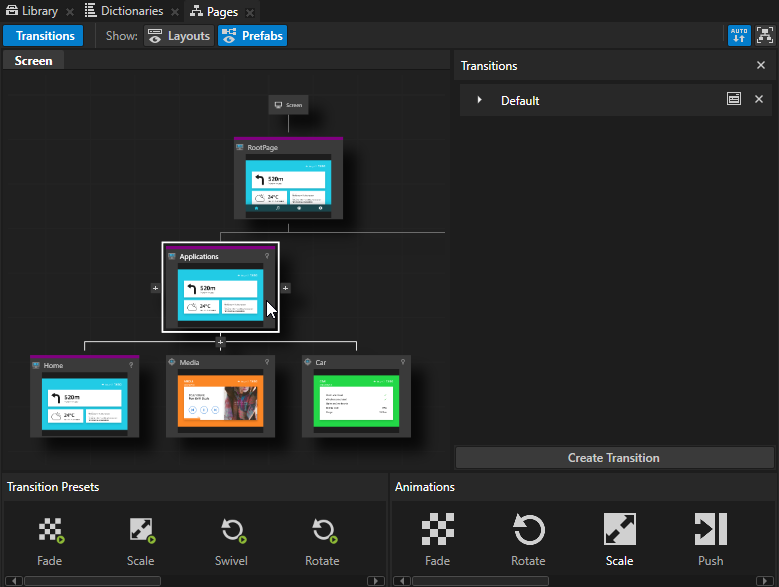The height and width of the screenshot is (587, 779).
Task: Select the Swivel transition preset icon
Action: [x=231, y=531]
